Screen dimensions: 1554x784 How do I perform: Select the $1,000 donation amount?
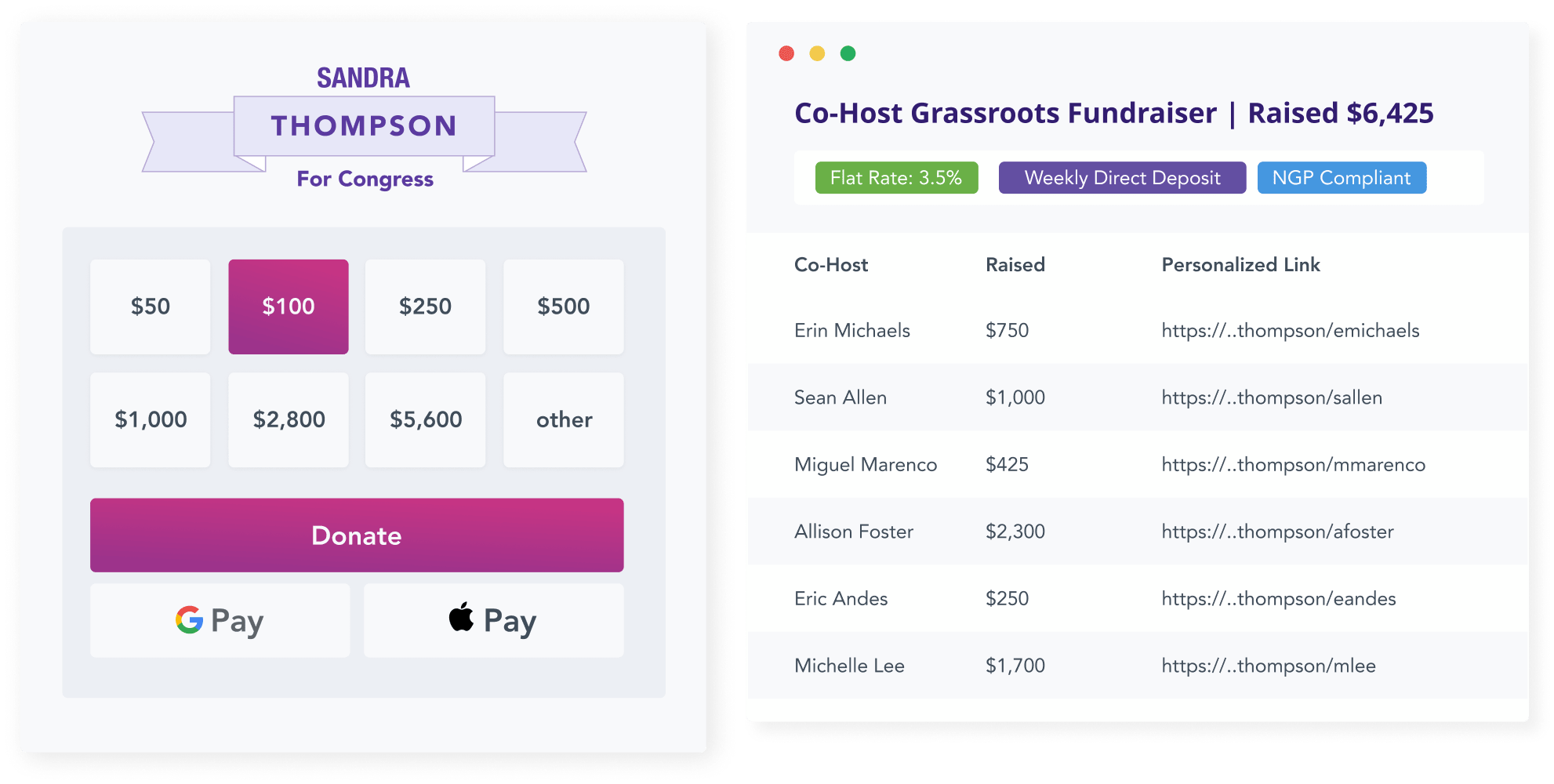pyautogui.click(x=150, y=419)
